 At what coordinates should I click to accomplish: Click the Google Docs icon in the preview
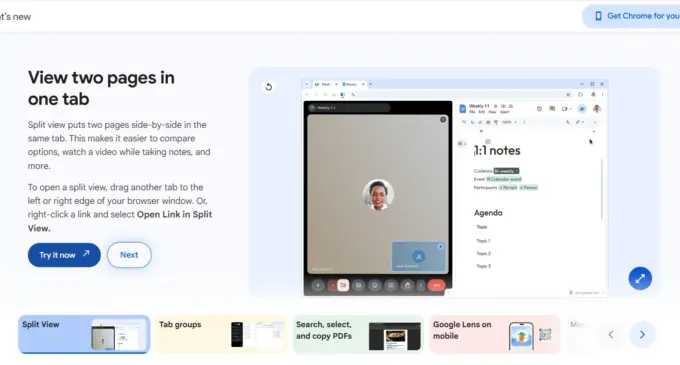(463, 108)
